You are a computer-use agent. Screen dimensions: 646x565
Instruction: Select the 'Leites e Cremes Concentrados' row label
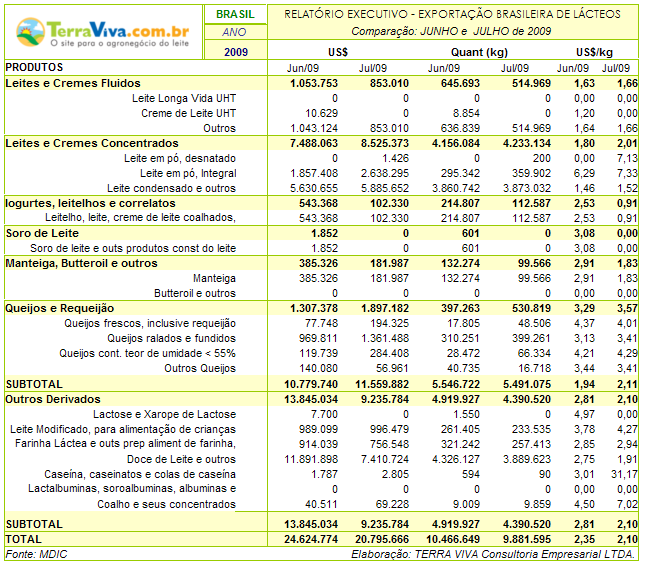pyautogui.click(x=92, y=143)
